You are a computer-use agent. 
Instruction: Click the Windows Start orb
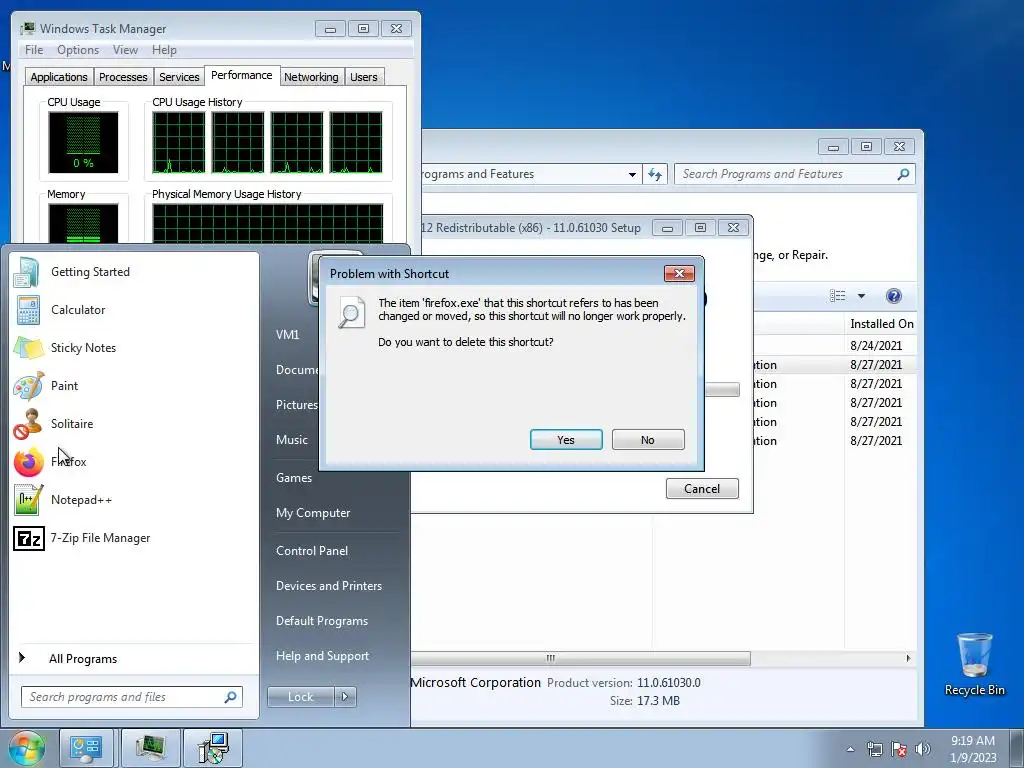point(26,748)
